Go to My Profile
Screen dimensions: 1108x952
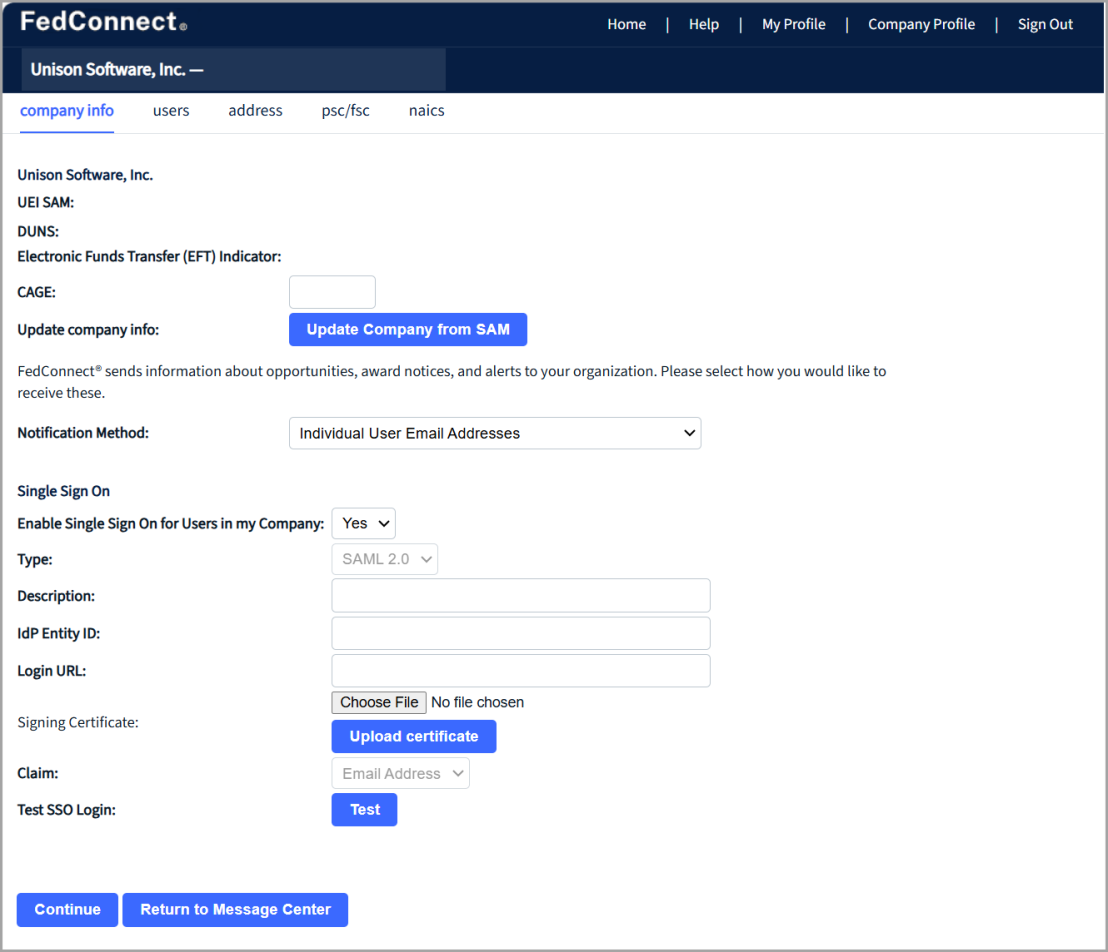[x=794, y=24]
